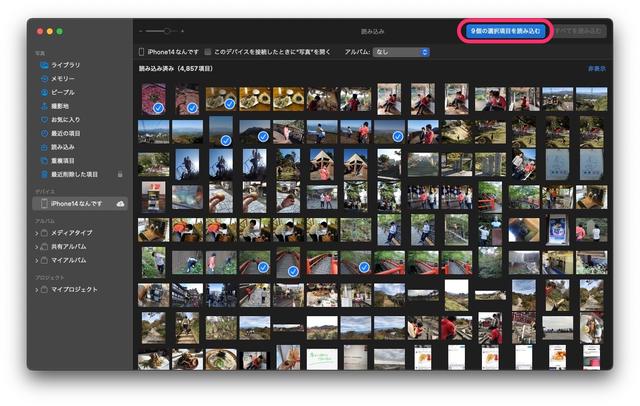Select 読み込み in the sidebar

point(62,146)
